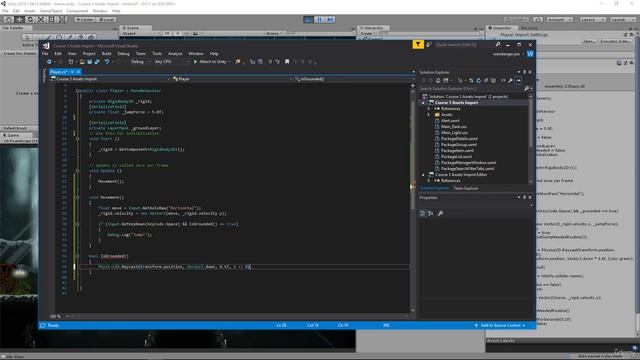
Task: Toggle Unity's Local handle rotation button
Action: tap(106, 19)
